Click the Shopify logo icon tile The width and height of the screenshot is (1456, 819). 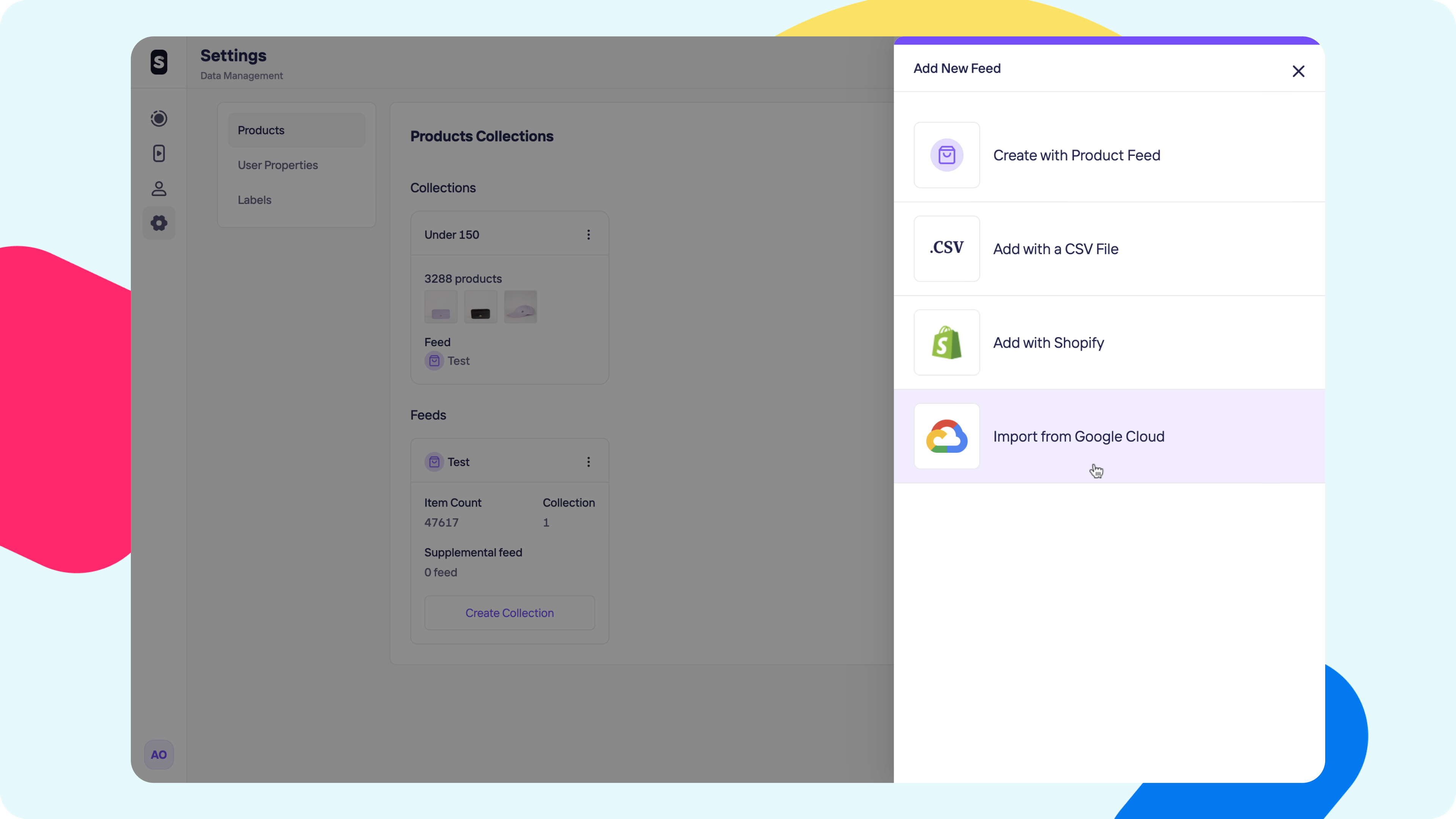(x=947, y=342)
